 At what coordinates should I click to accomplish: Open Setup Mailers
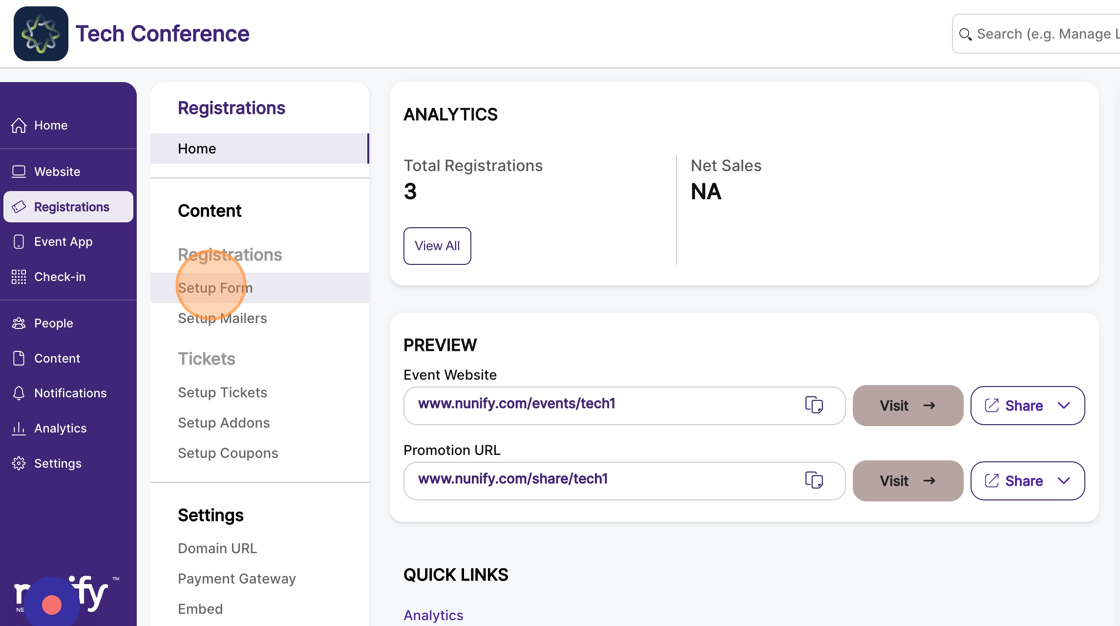(x=222, y=318)
